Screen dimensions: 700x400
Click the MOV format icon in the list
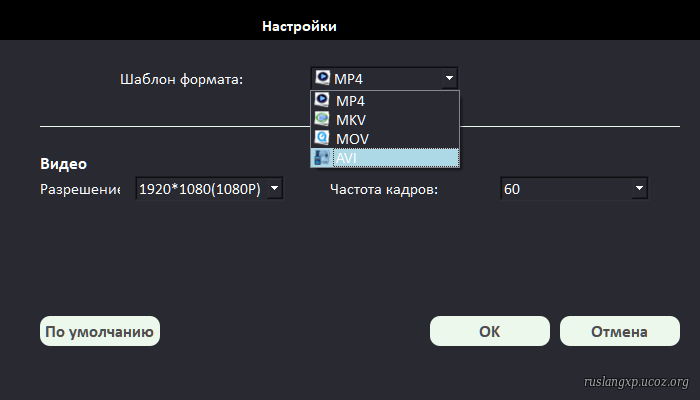pyautogui.click(x=322, y=138)
